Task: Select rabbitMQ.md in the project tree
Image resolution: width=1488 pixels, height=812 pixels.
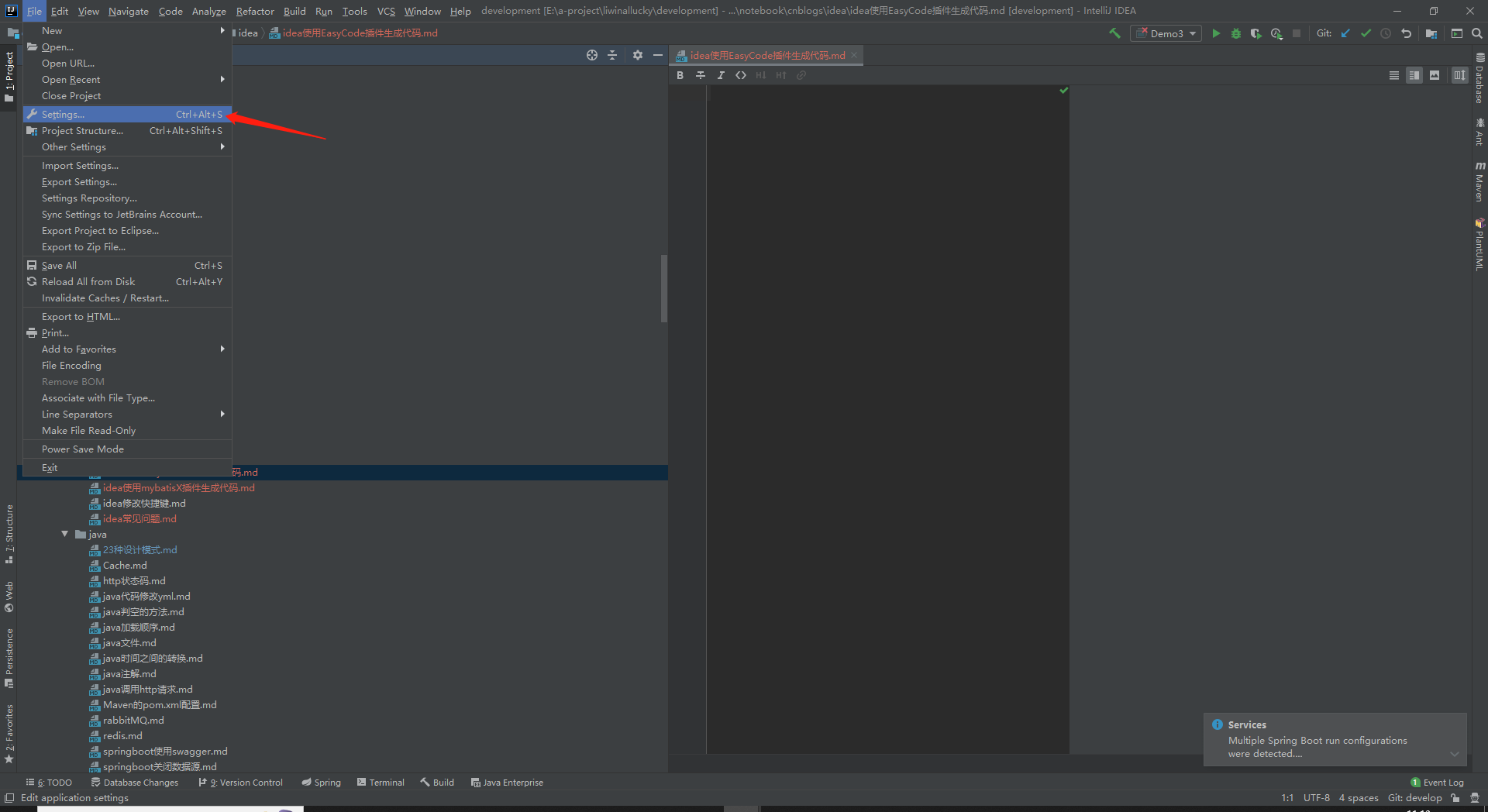Action: [133, 721]
